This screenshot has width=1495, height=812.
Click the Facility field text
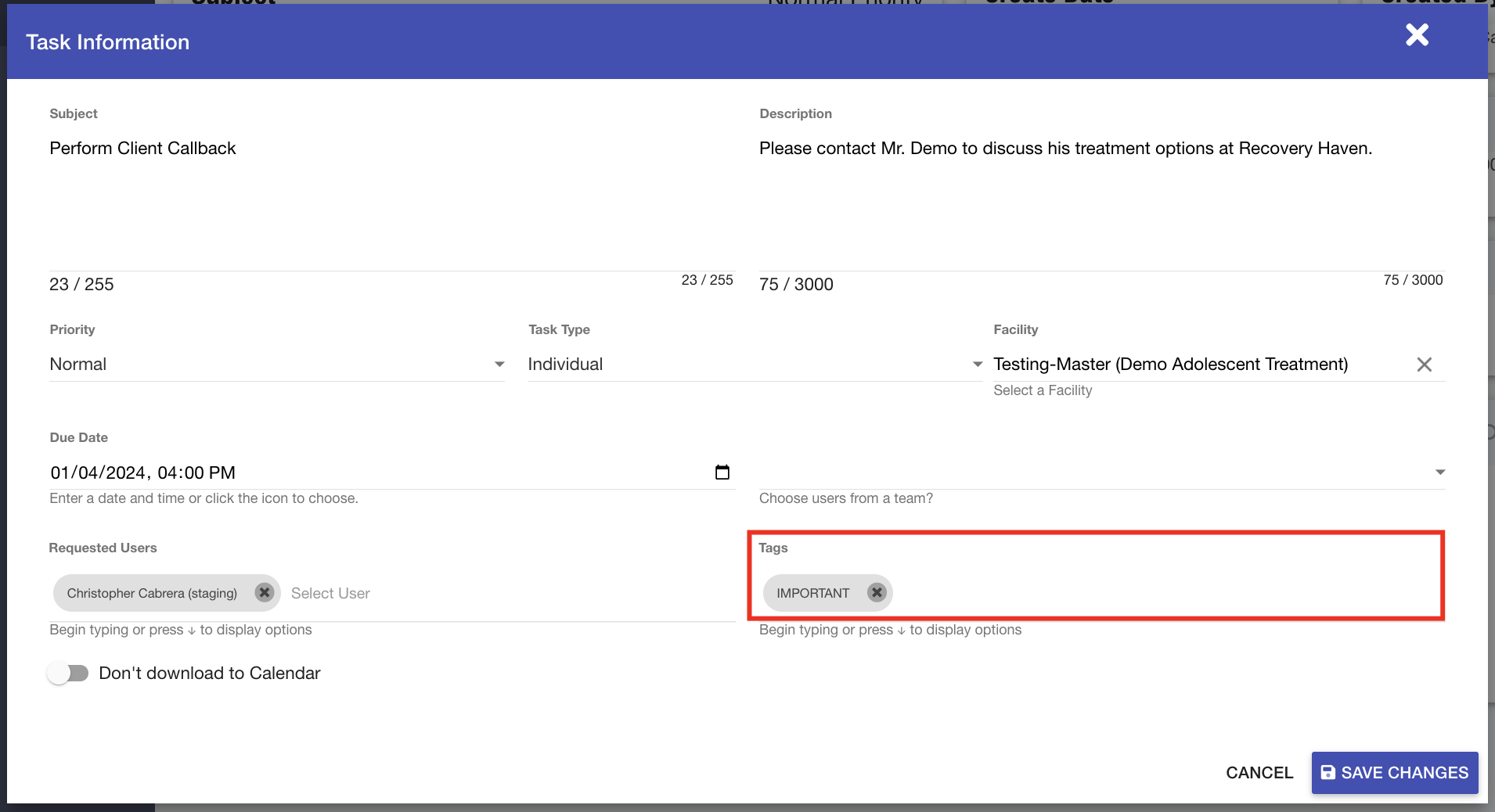pos(1170,365)
